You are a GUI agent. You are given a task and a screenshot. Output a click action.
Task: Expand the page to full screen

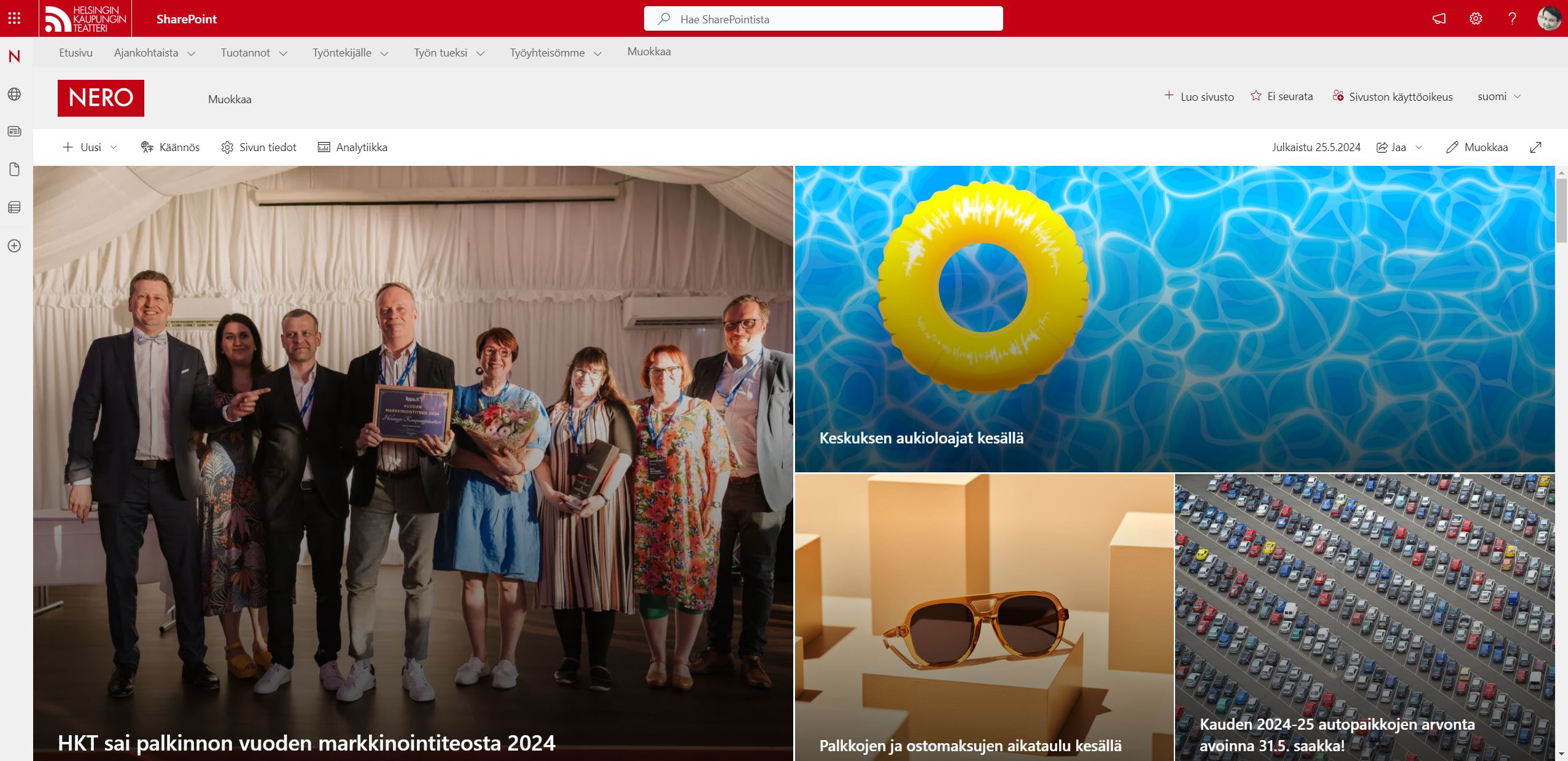[x=1535, y=147]
